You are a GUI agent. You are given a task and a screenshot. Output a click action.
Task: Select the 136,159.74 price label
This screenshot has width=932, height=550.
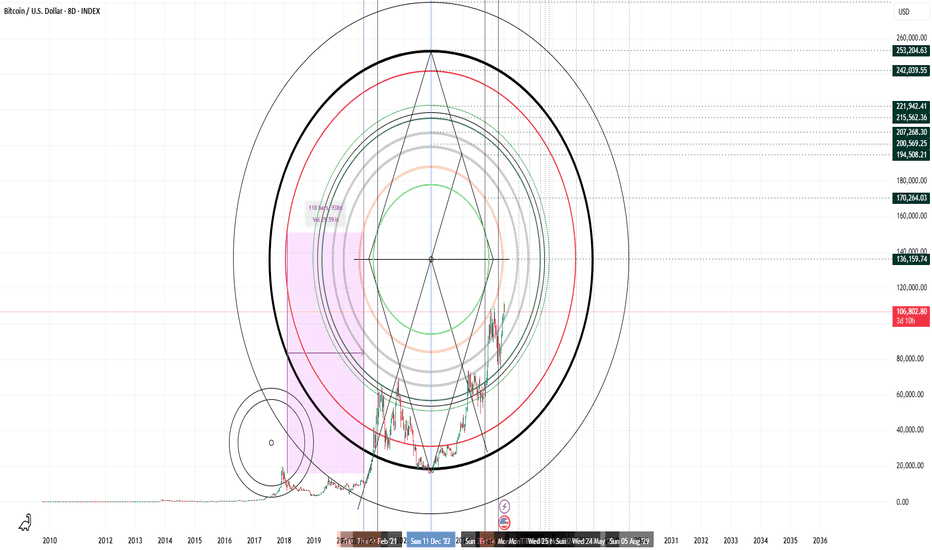[911, 259]
